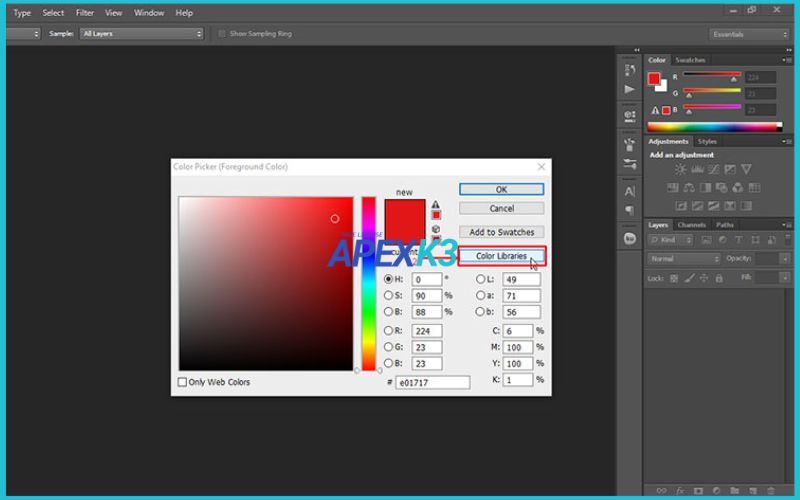
Task: Open the History panel icon in the dock
Action: [630, 69]
